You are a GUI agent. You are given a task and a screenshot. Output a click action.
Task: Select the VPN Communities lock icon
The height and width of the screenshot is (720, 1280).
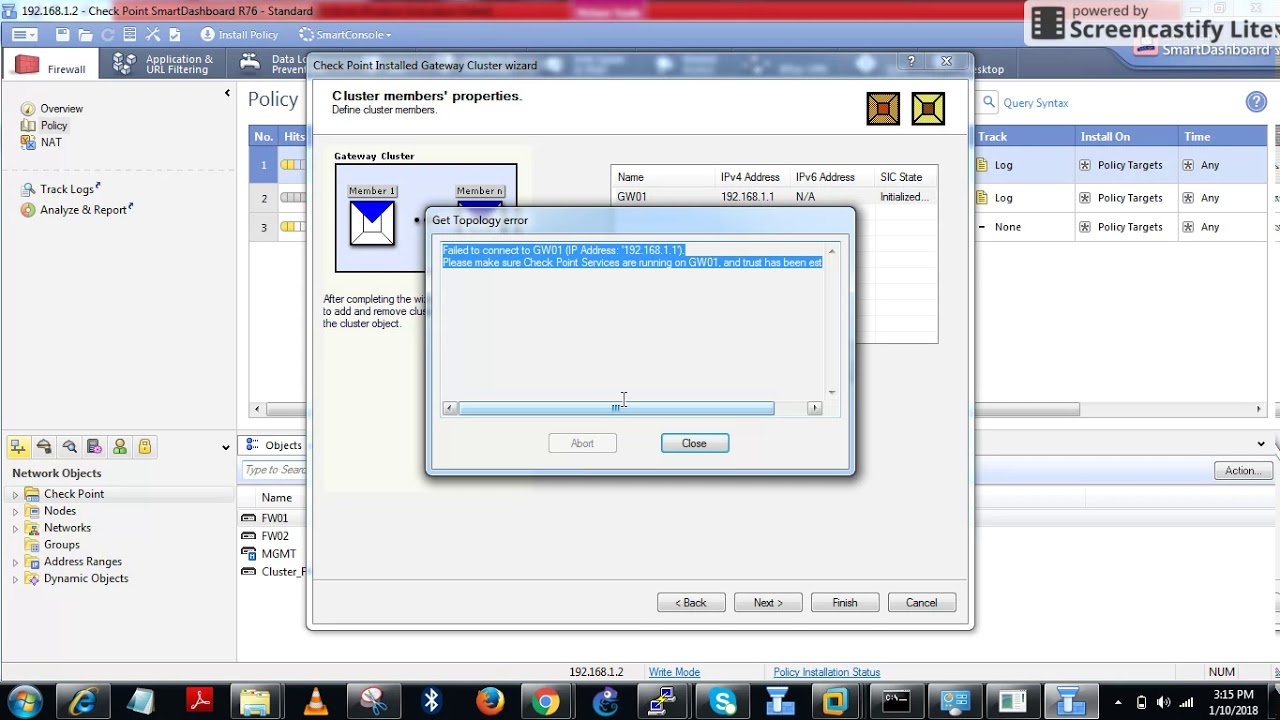[145, 447]
